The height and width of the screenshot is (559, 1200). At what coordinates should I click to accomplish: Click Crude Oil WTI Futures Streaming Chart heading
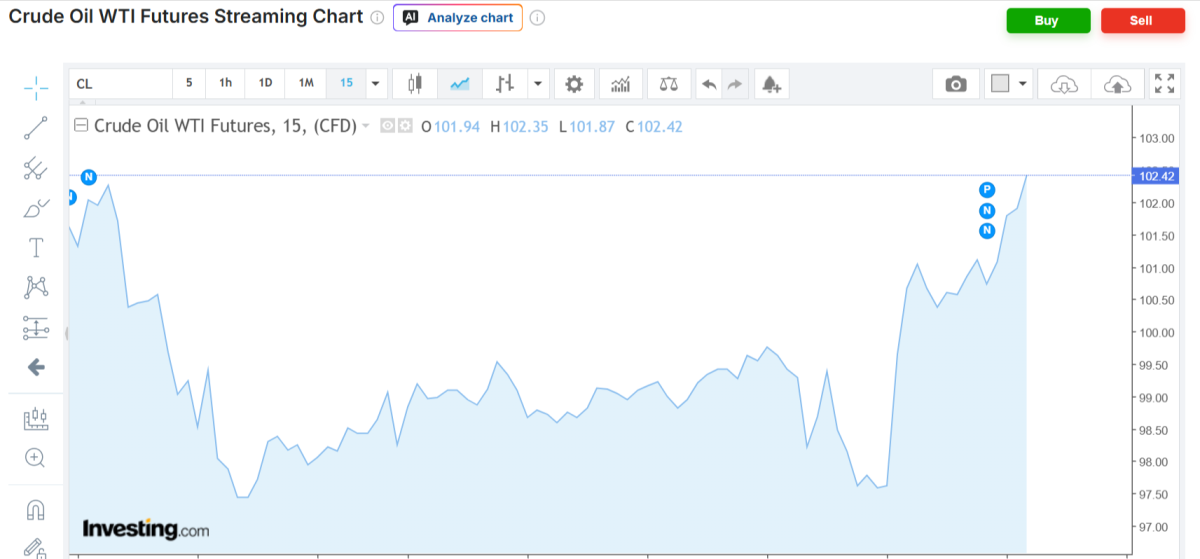(185, 18)
